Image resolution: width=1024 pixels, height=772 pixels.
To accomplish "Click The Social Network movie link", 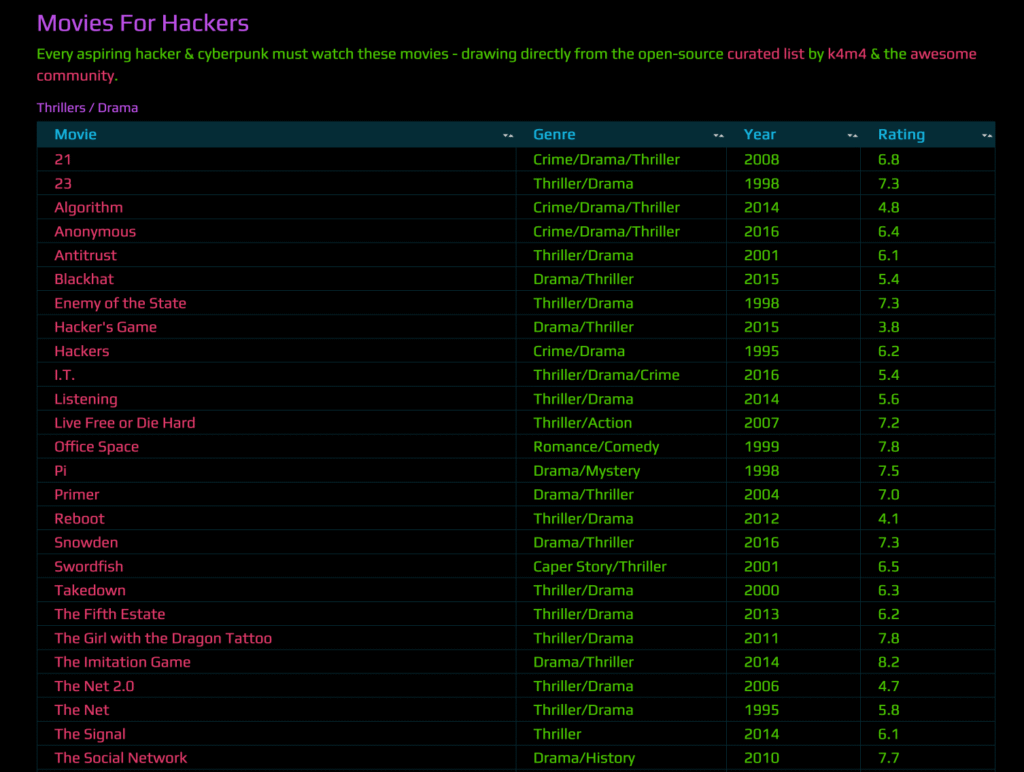I will point(121,758).
